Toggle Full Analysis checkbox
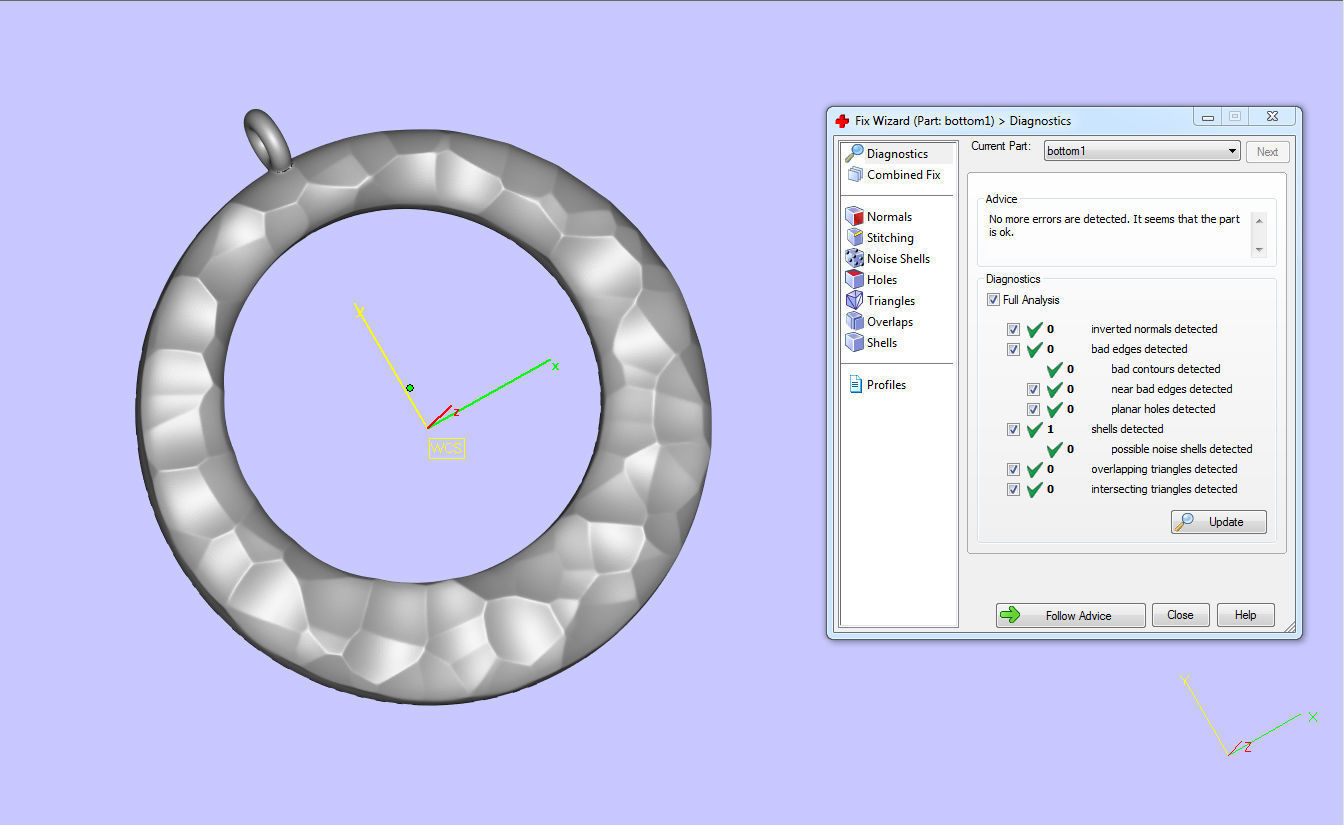Viewport: 1344px width, 825px height. 993,300
